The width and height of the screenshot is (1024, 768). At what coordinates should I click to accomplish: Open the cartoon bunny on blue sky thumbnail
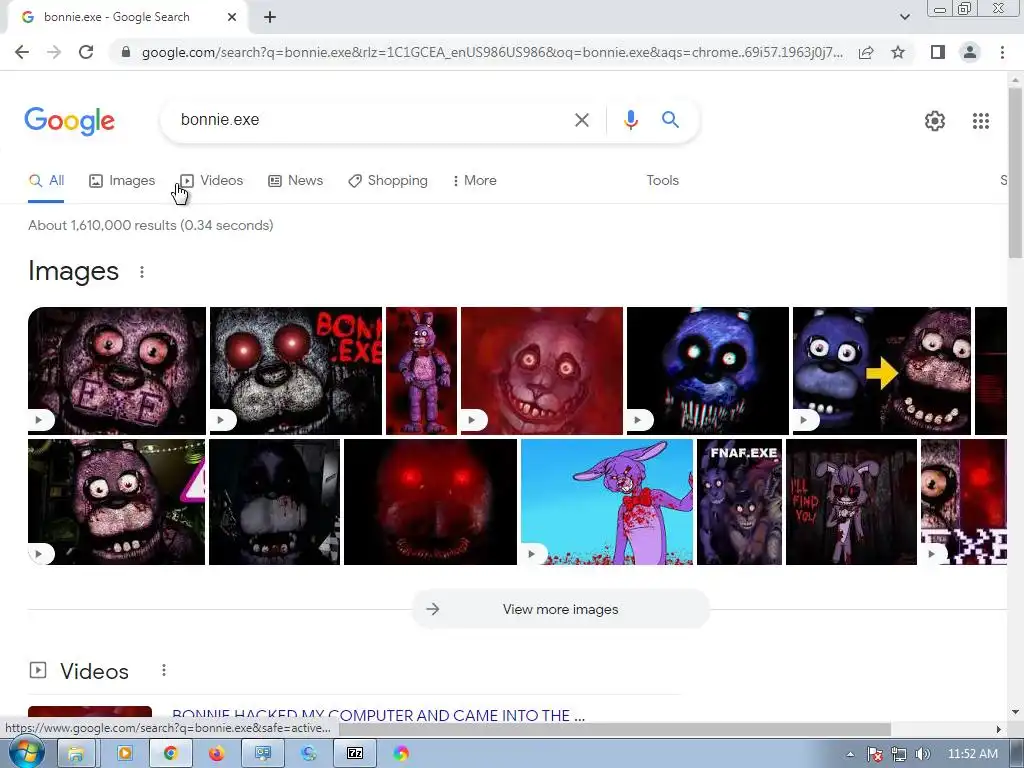(x=607, y=502)
